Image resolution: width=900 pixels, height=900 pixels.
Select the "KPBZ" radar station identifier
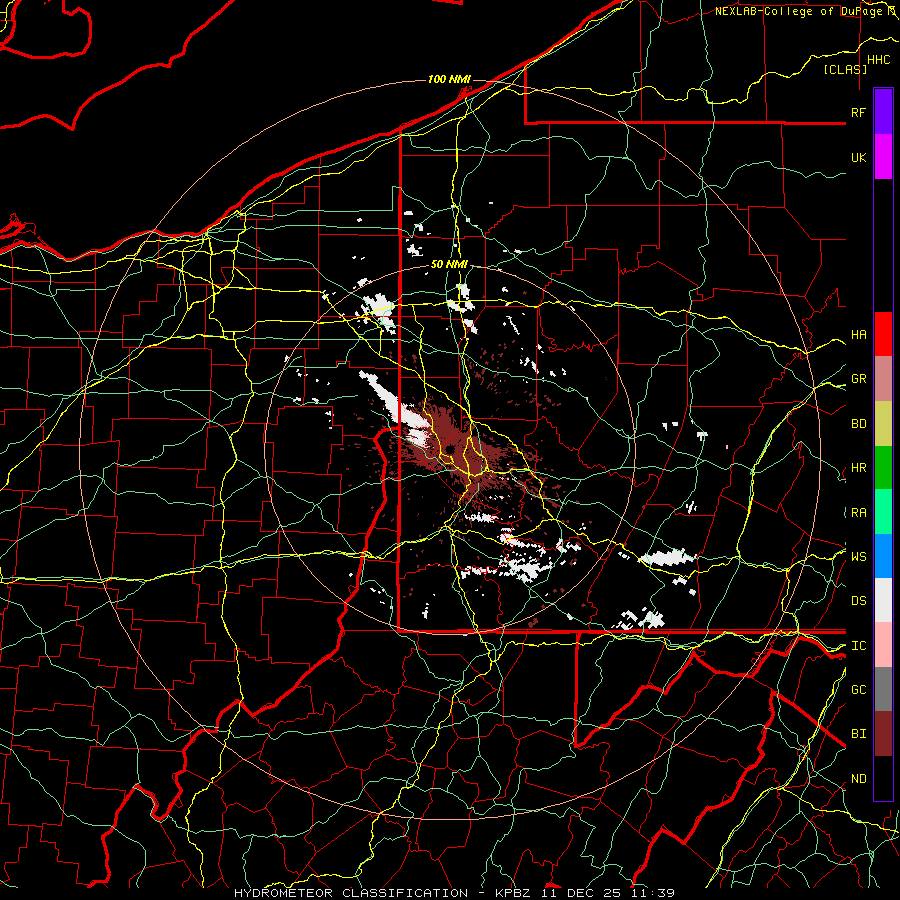[x=512, y=893]
